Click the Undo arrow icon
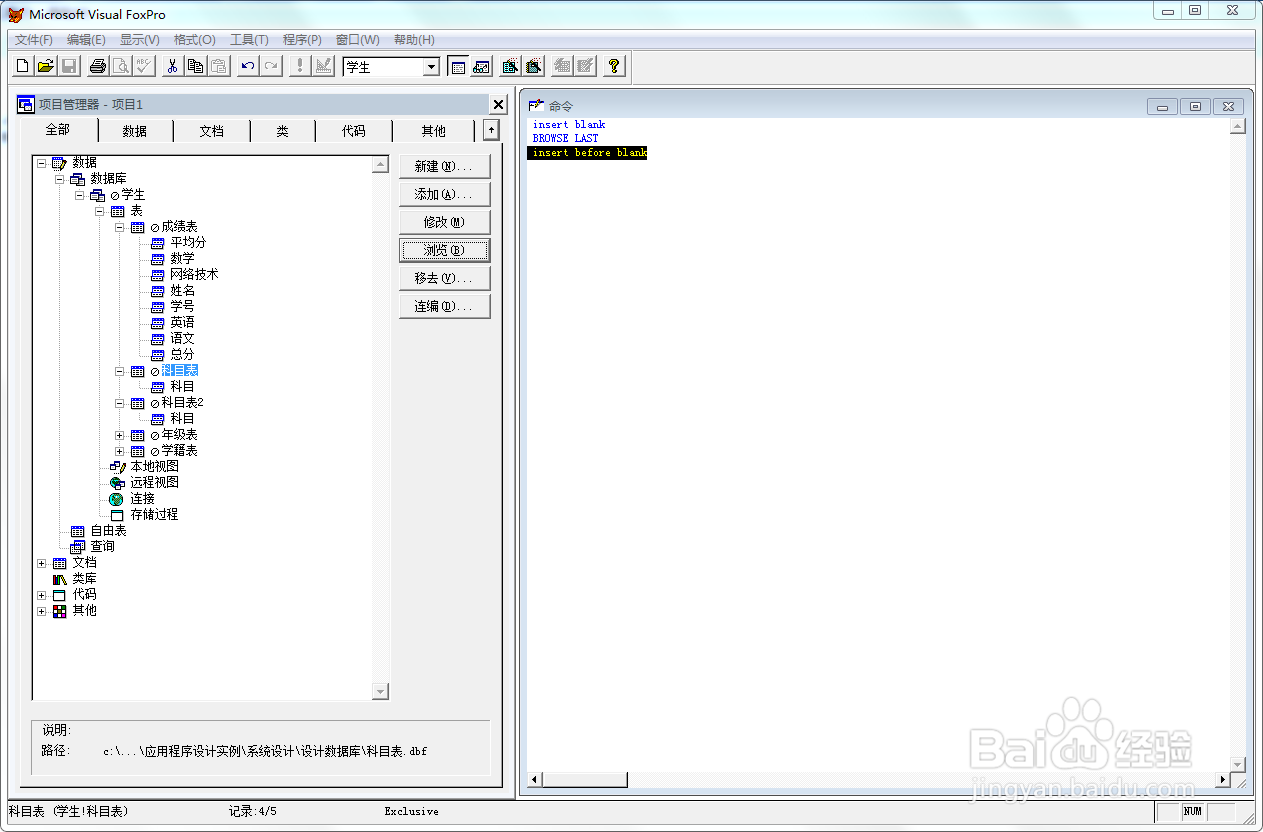Screen dimensions: 1263x832 248,66
